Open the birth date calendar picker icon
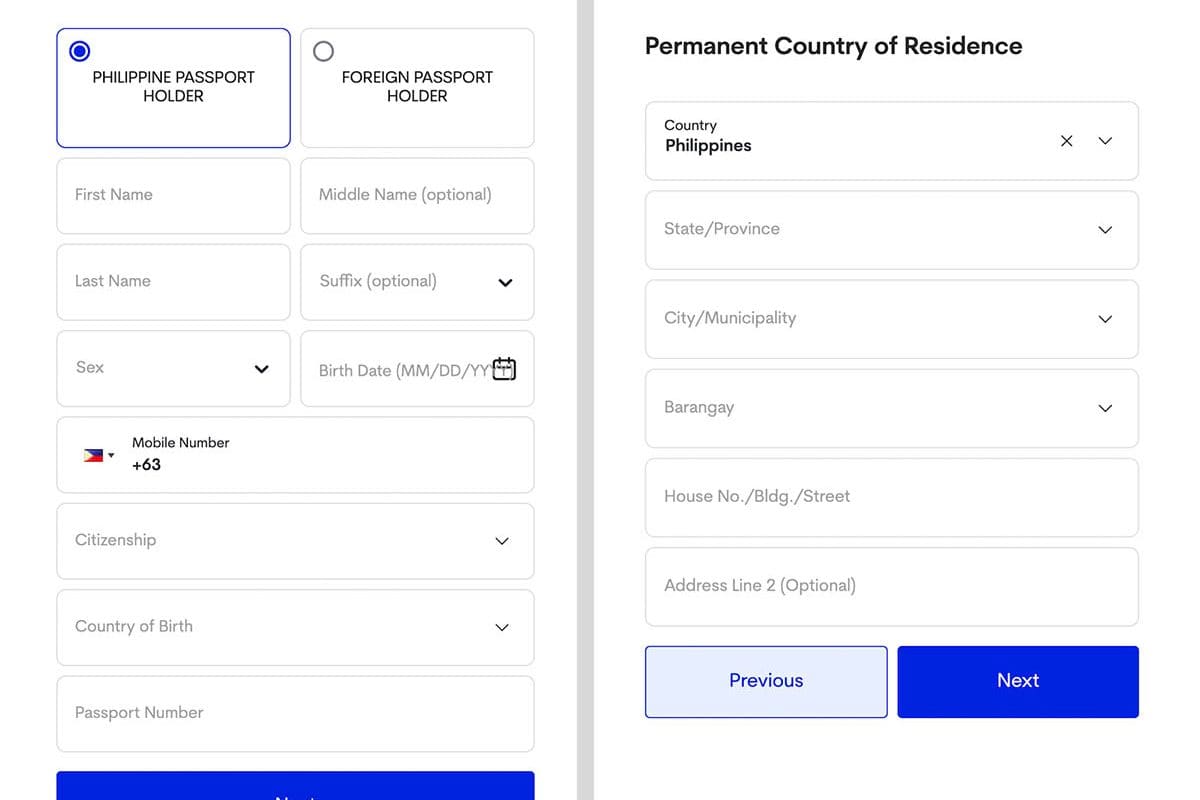Image resolution: width=1200 pixels, height=800 pixels. point(505,369)
